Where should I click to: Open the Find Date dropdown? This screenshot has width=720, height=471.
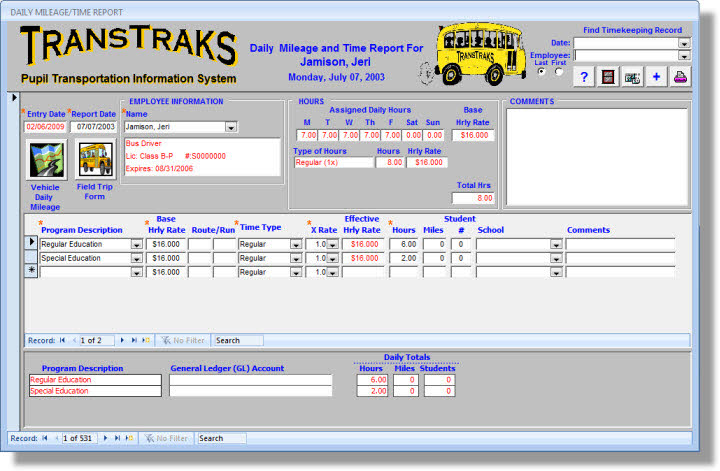point(684,44)
